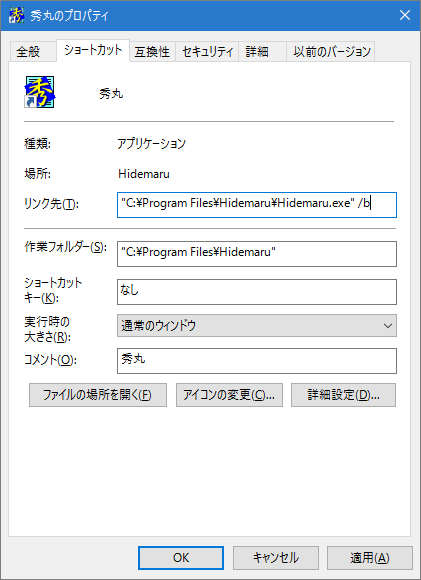Open the 詳細 tab
421x580 pixels.
point(262,51)
